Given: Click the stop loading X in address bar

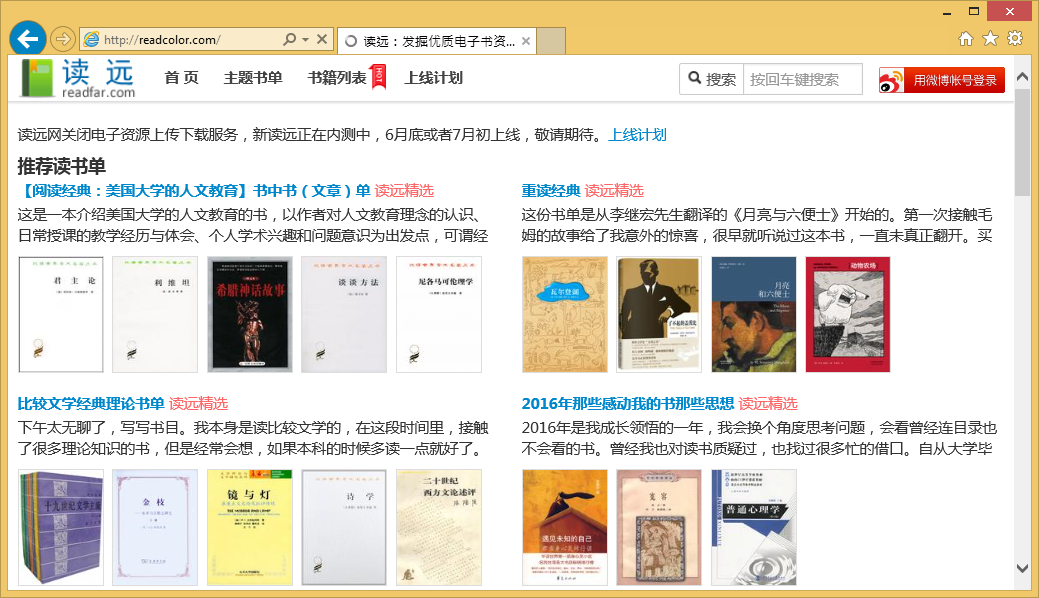Looking at the screenshot, I should 321,40.
